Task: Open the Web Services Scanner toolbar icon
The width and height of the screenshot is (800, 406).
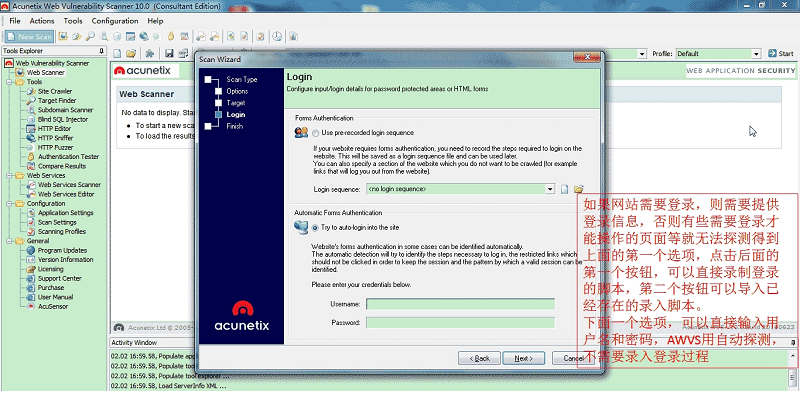Action: click(201, 37)
